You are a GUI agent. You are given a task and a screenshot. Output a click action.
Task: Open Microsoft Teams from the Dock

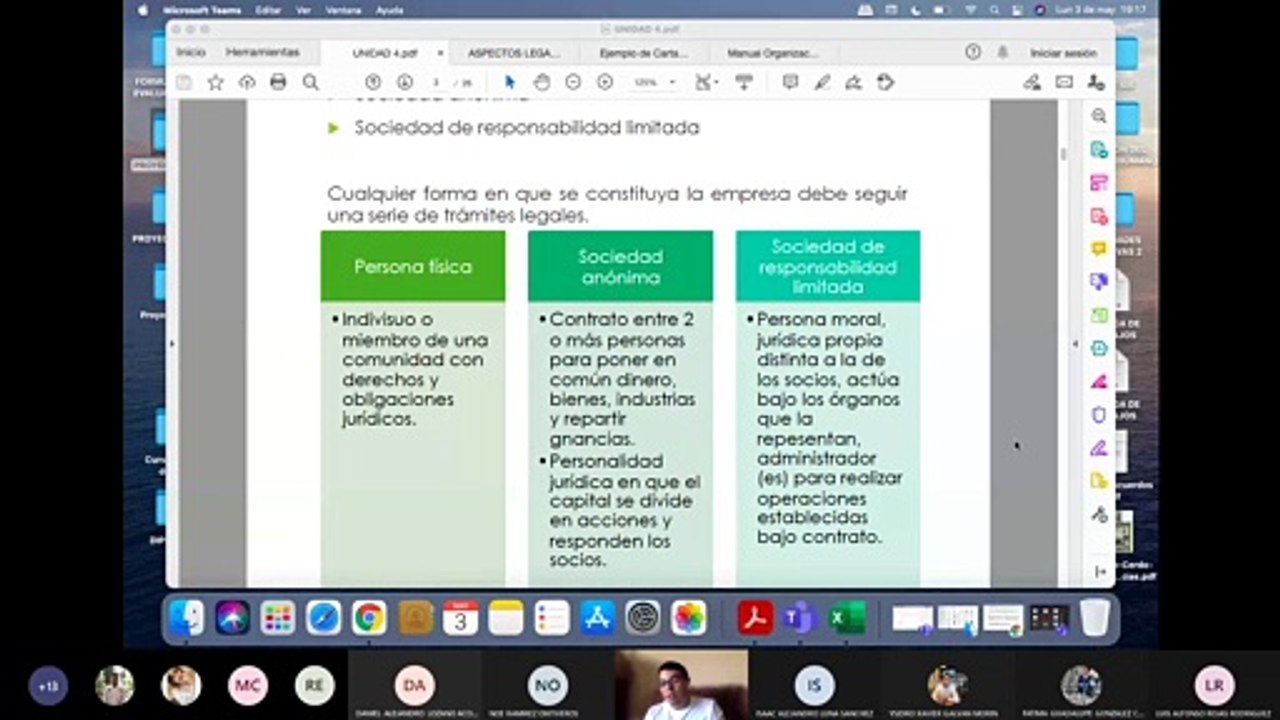pyautogui.click(x=801, y=618)
